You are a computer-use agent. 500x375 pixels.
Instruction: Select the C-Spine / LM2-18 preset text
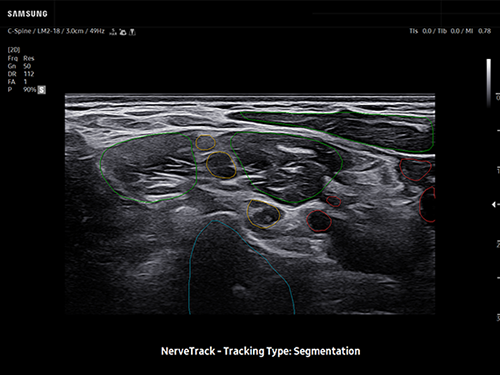click(x=34, y=31)
